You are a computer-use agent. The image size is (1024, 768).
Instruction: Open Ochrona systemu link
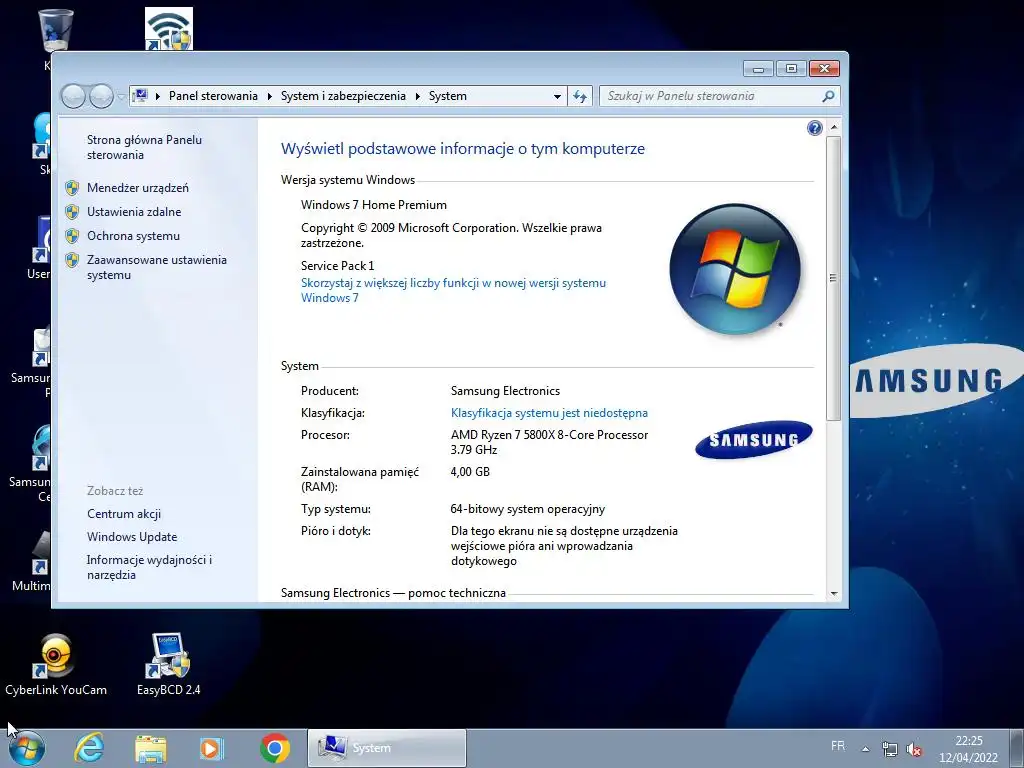tap(133, 236)
